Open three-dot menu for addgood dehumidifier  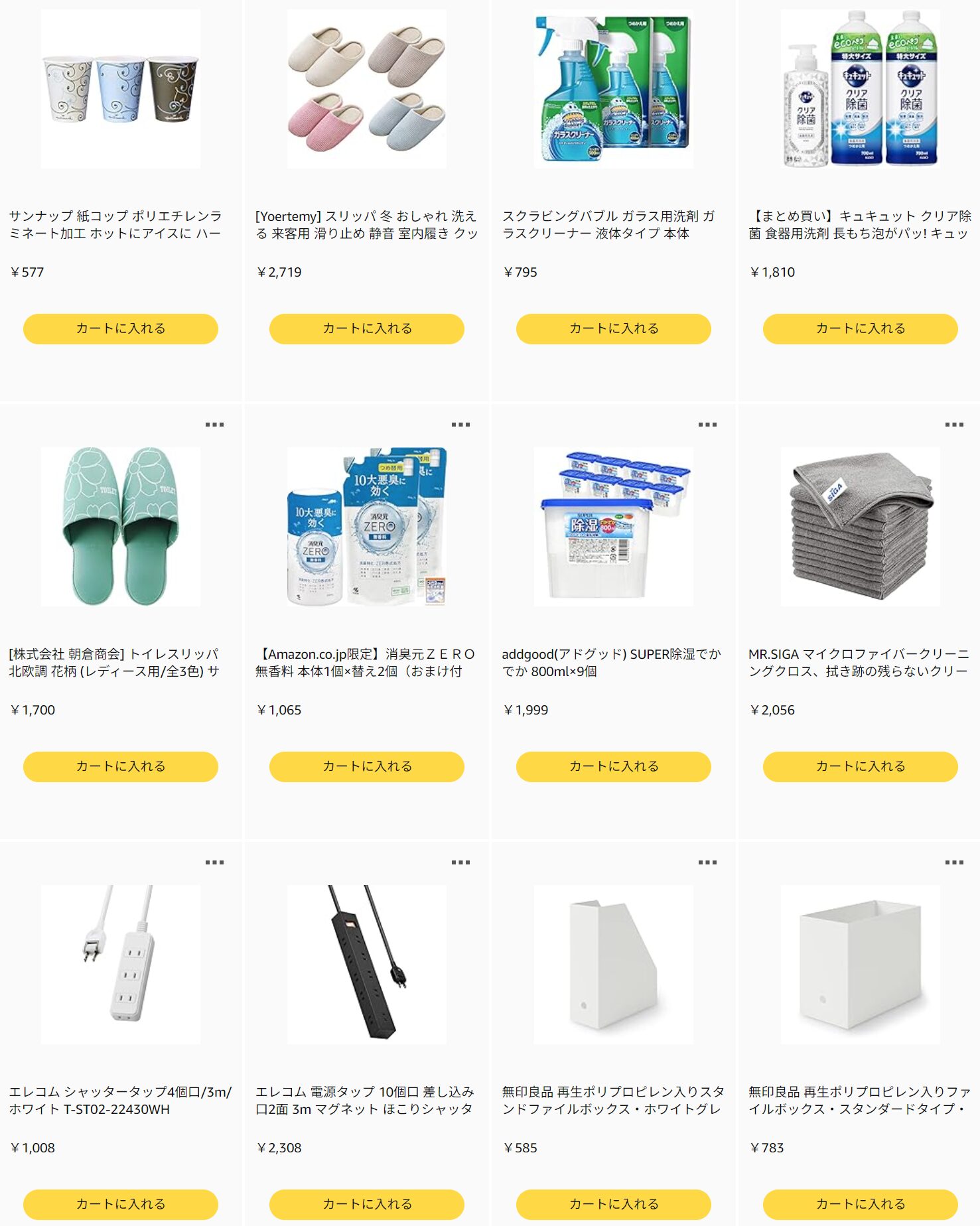[707, 425]
